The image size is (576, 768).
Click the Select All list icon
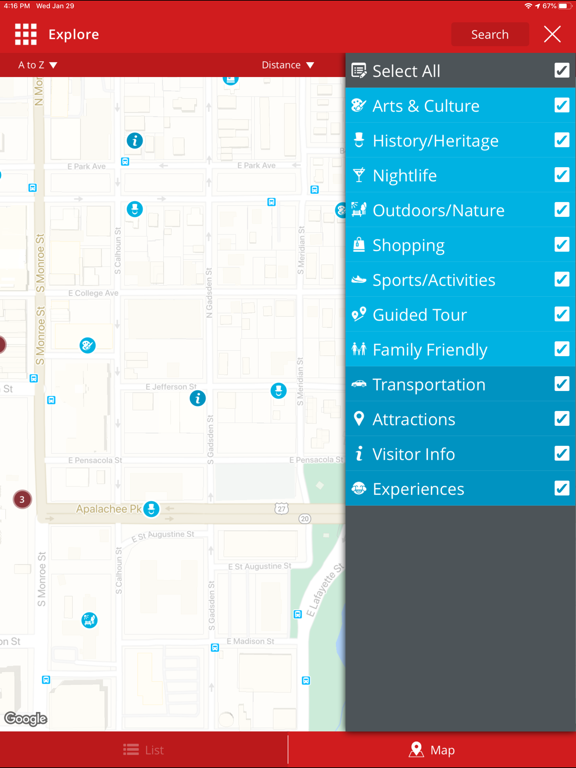(359, 71)
